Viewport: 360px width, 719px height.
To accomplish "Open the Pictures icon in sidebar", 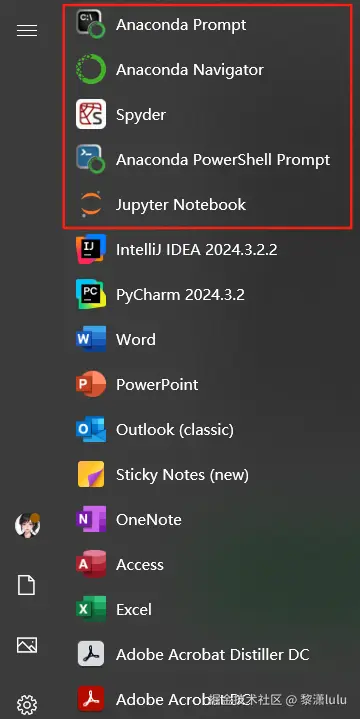I will (27, 645).
